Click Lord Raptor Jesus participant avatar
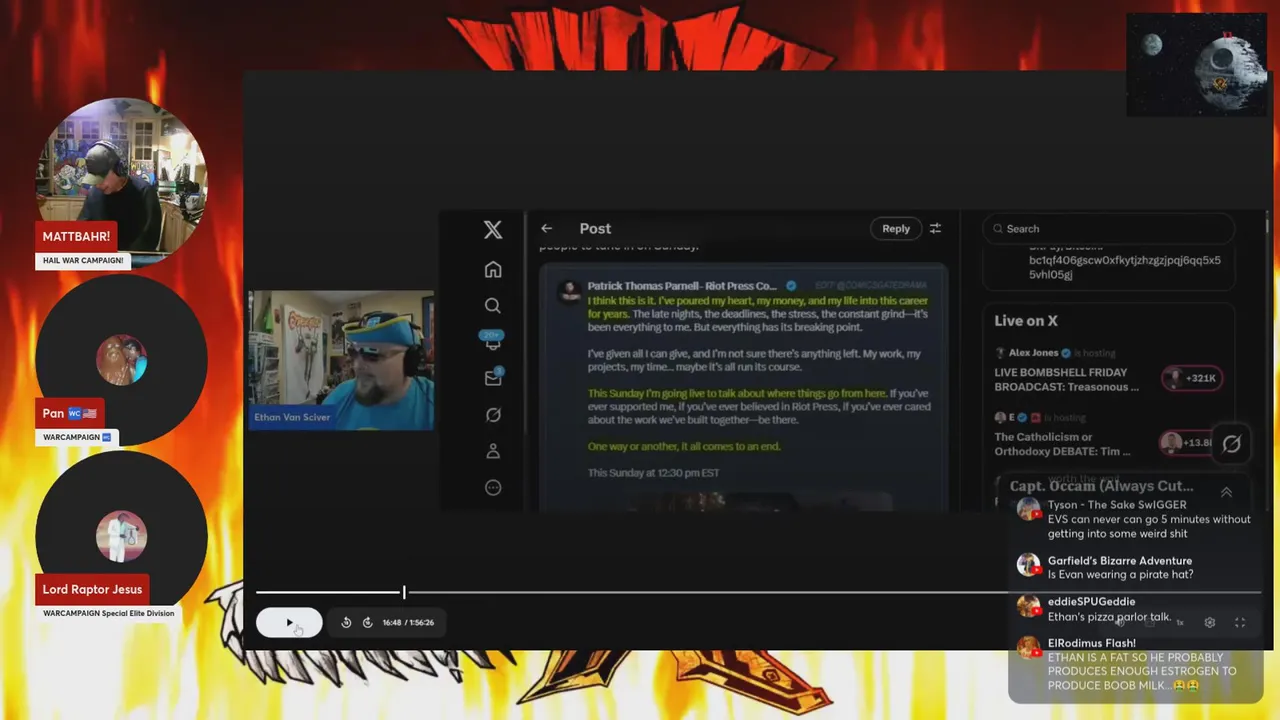This screenshot has height=720, width=1280. [x=122, y=536]
